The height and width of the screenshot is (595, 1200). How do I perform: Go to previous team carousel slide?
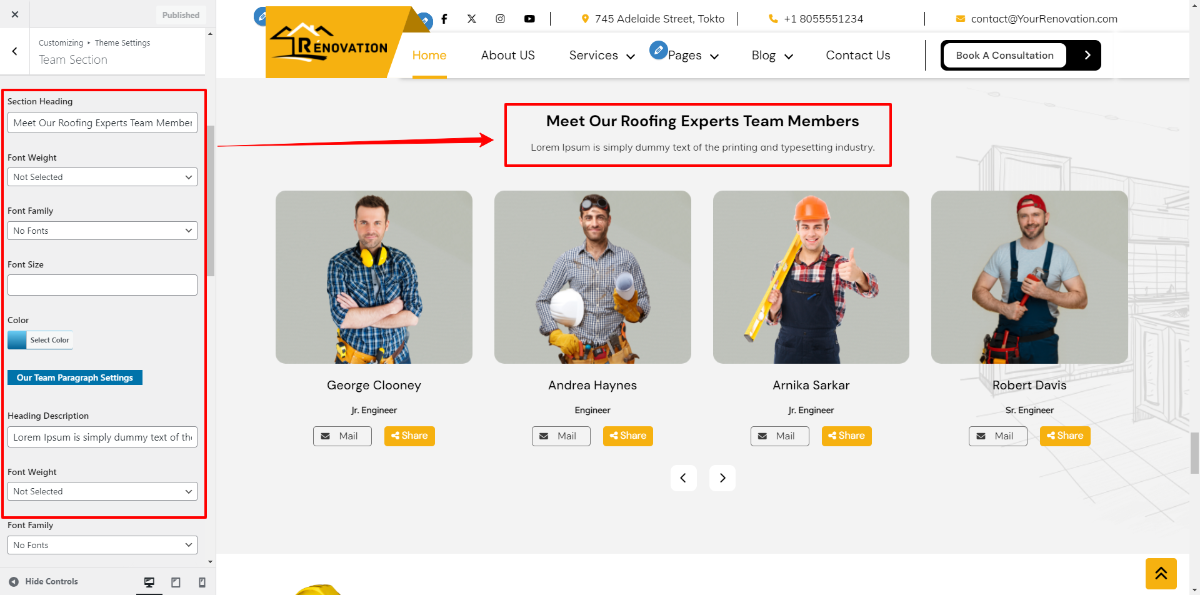point(683,478)
